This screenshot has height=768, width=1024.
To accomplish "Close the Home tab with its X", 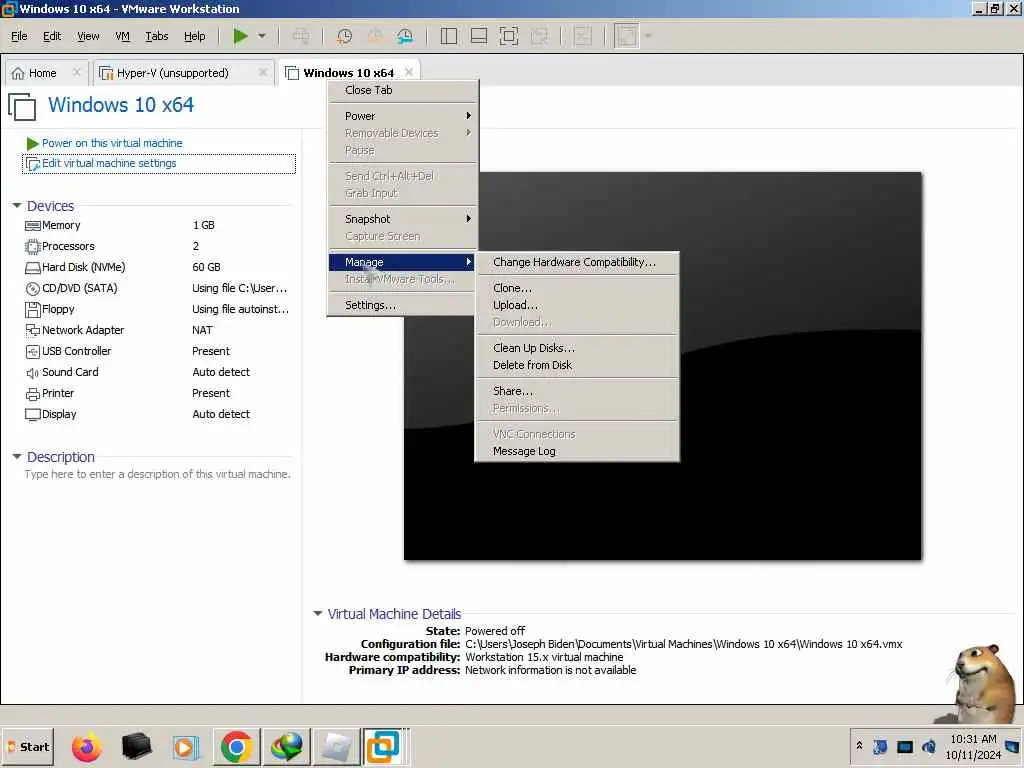I will [x=76, y=72].
